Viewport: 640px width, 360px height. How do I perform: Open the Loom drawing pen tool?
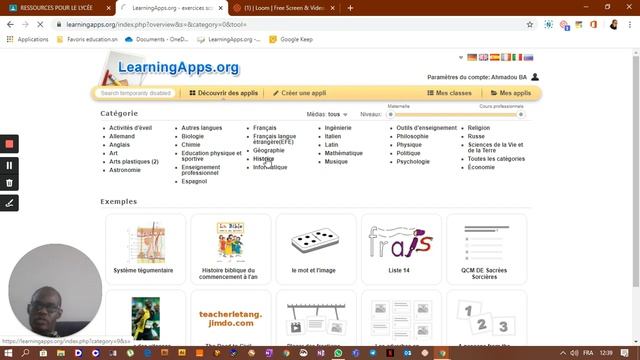[x=9, y=203]
